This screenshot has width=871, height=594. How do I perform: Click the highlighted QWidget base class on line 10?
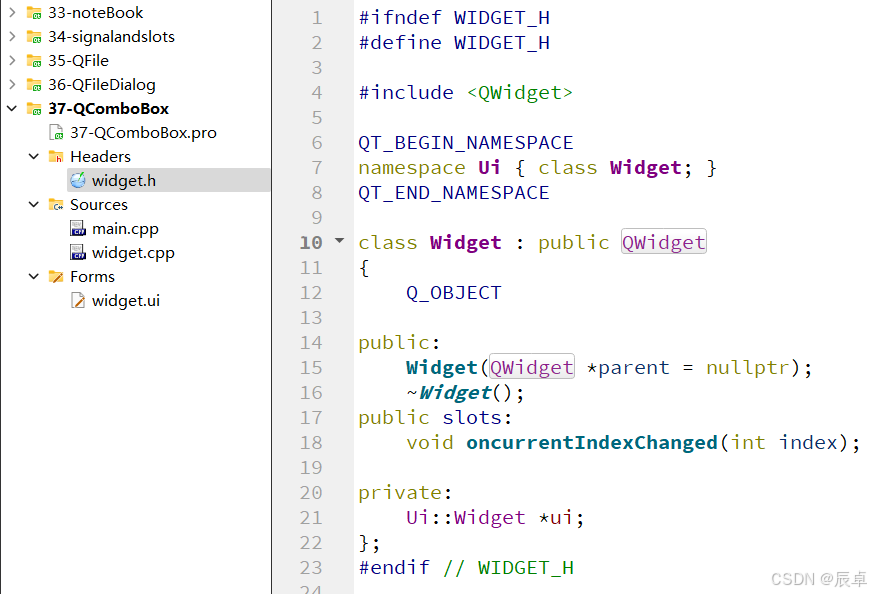664,242
